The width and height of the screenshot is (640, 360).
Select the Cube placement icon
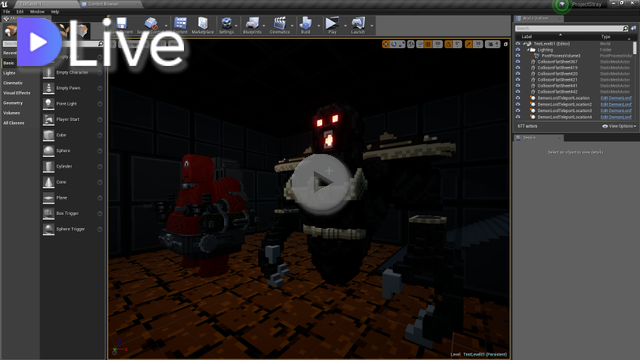pyautogui.click(x=49, y=135)
